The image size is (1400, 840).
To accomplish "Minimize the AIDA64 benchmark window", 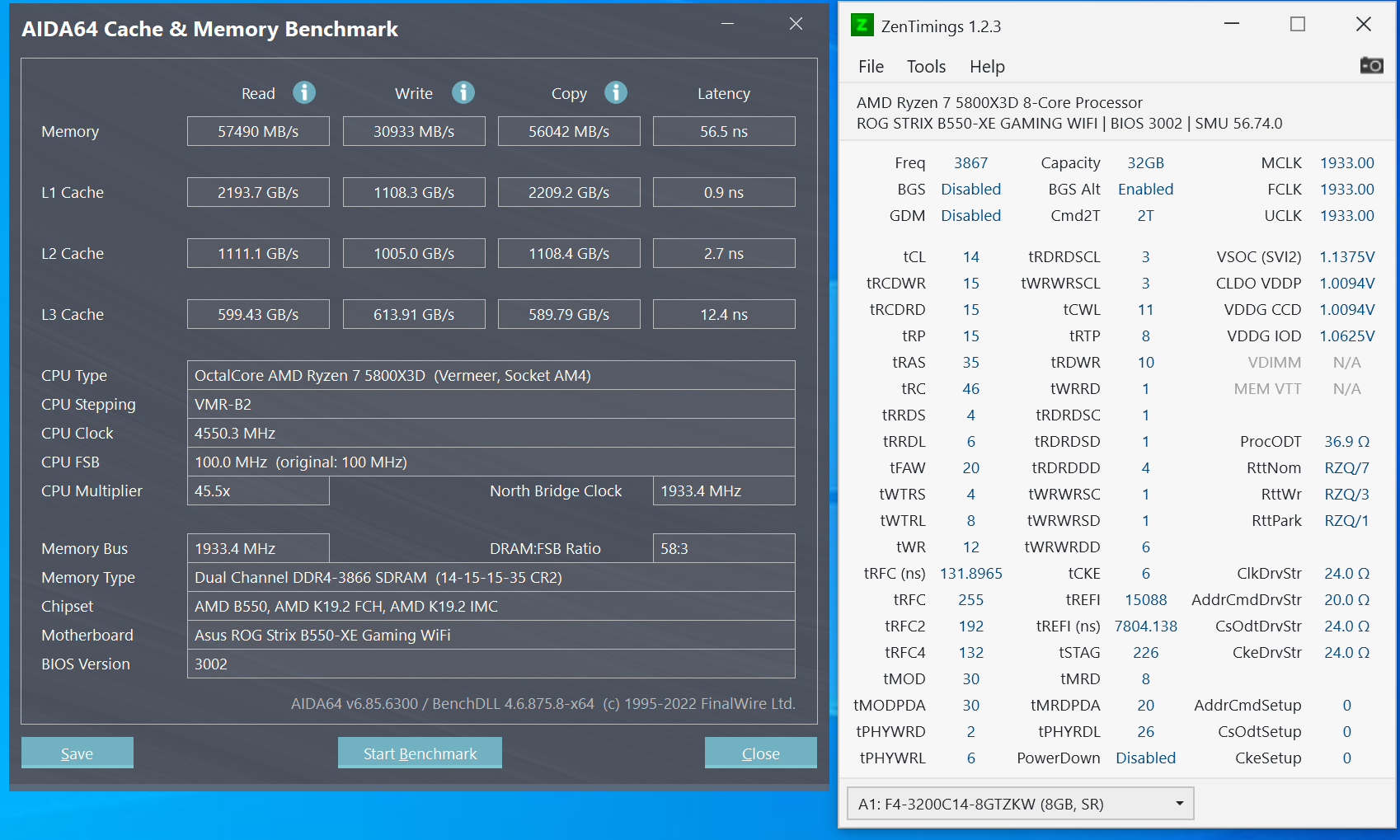I will click(727, 24).
